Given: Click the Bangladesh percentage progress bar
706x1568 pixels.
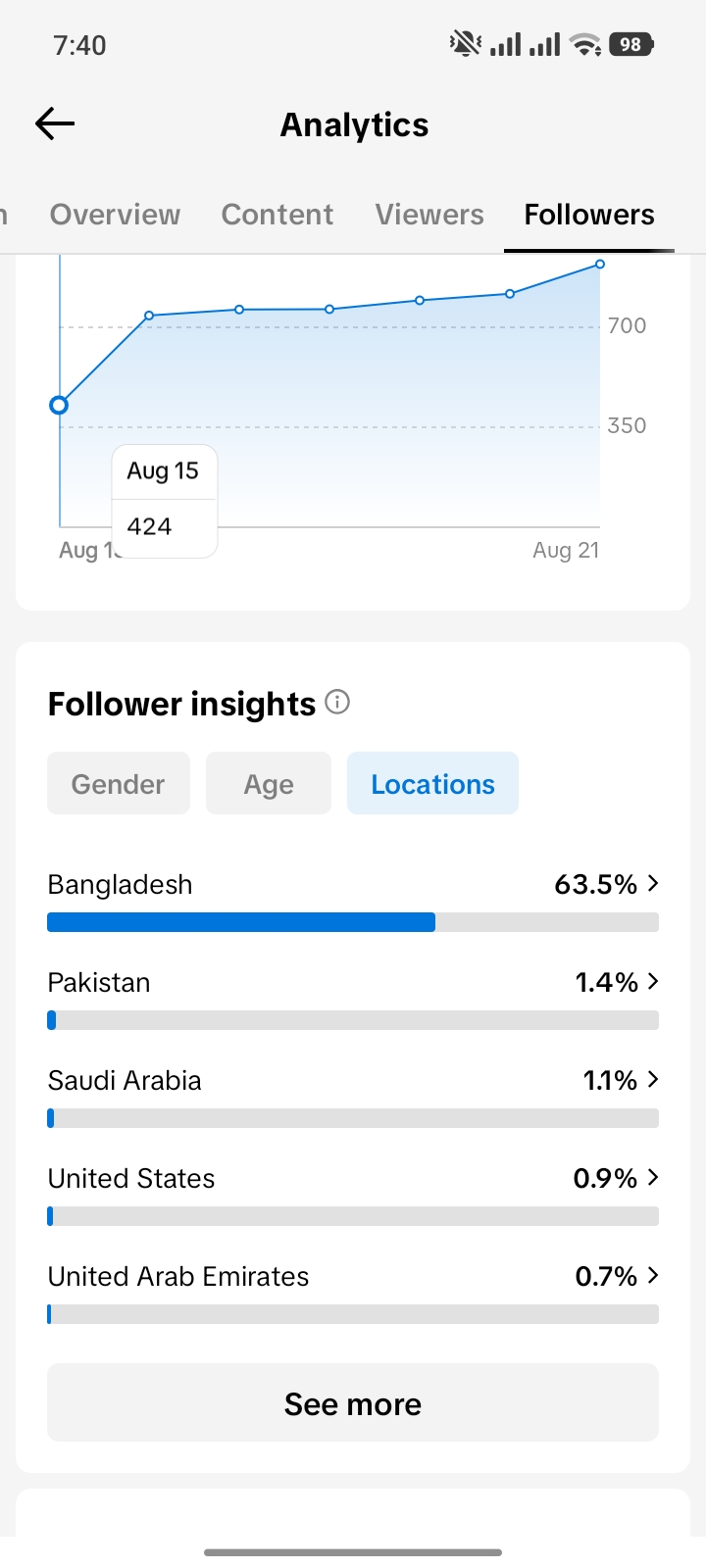Looking at the screenshot, I should tap(353, 922).
